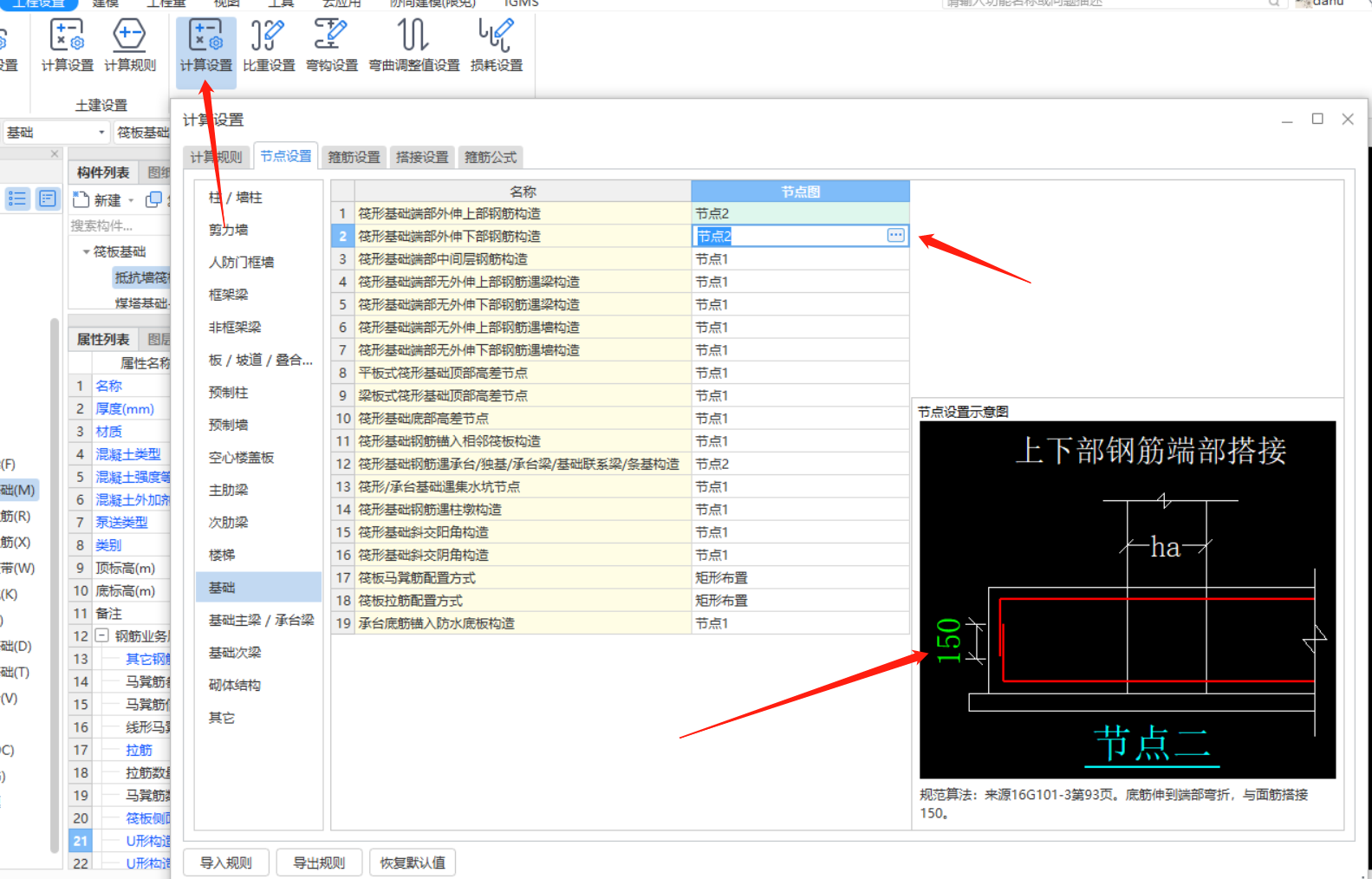1372x879 pixels.
Task: Select 楼梯 in category list
Action: point(222,555)
